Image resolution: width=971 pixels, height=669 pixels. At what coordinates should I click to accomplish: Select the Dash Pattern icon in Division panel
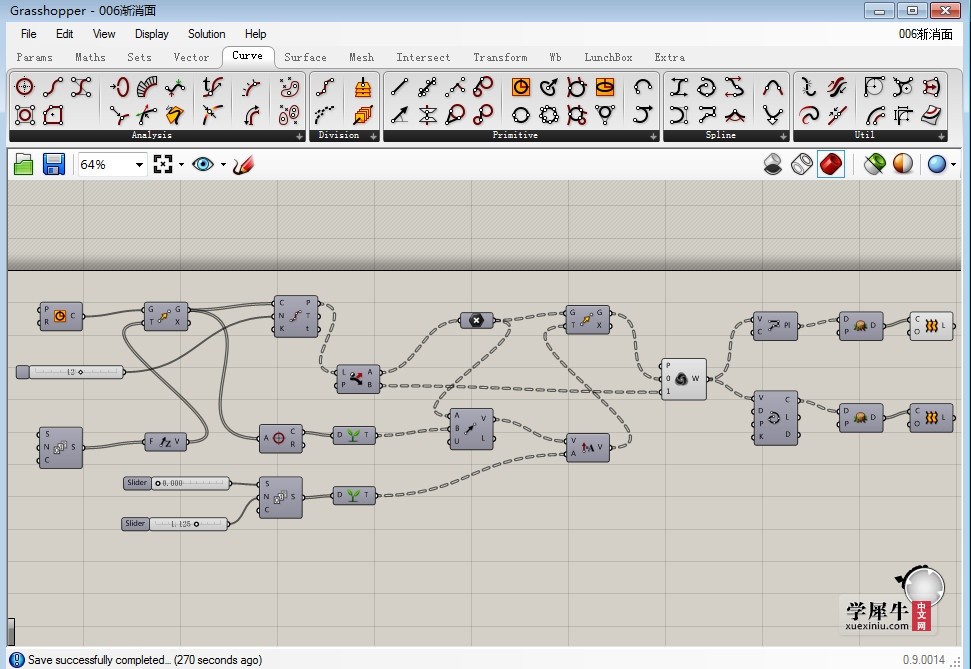click(x=325, y=115)
